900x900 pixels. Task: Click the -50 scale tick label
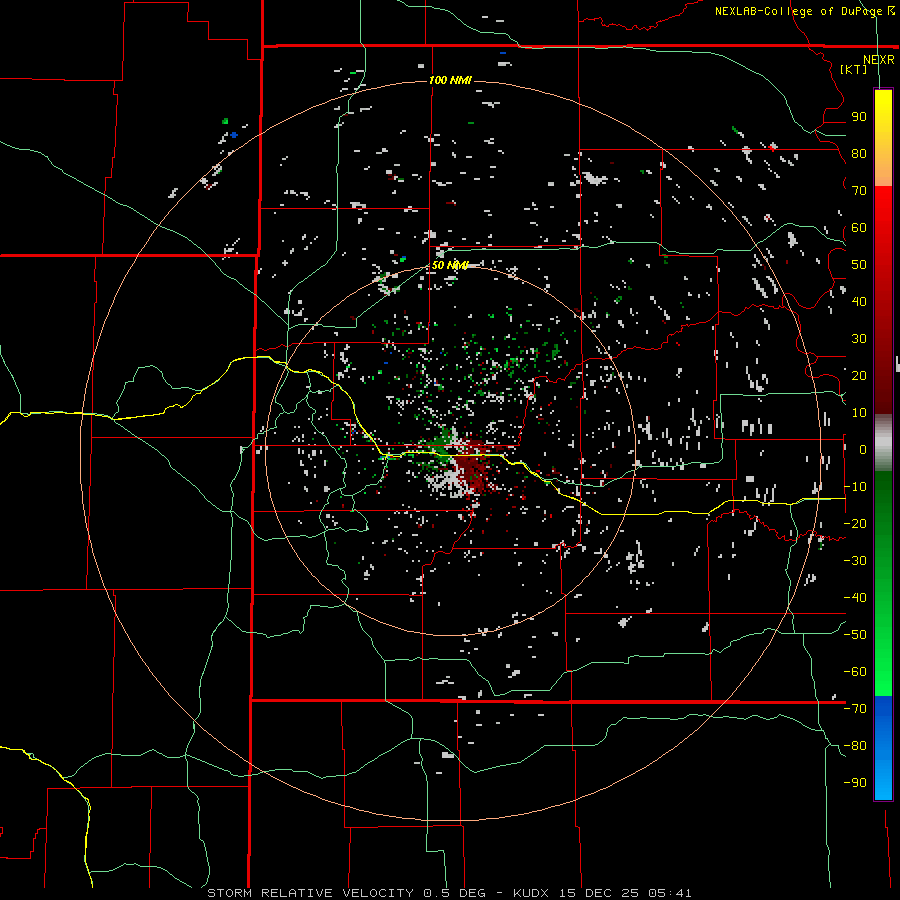tap(855, 635)
